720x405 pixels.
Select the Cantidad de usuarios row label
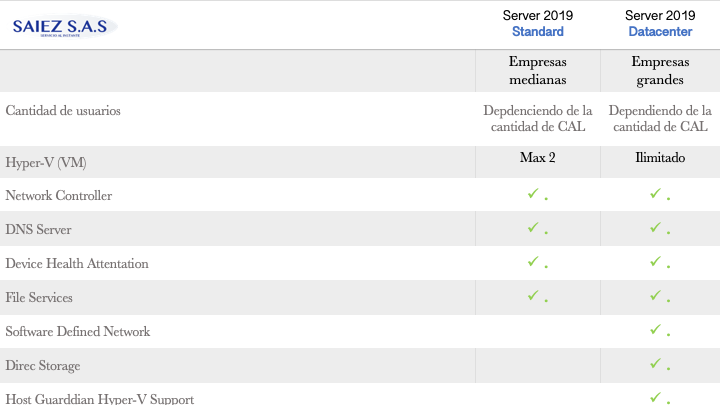[63, 111]
